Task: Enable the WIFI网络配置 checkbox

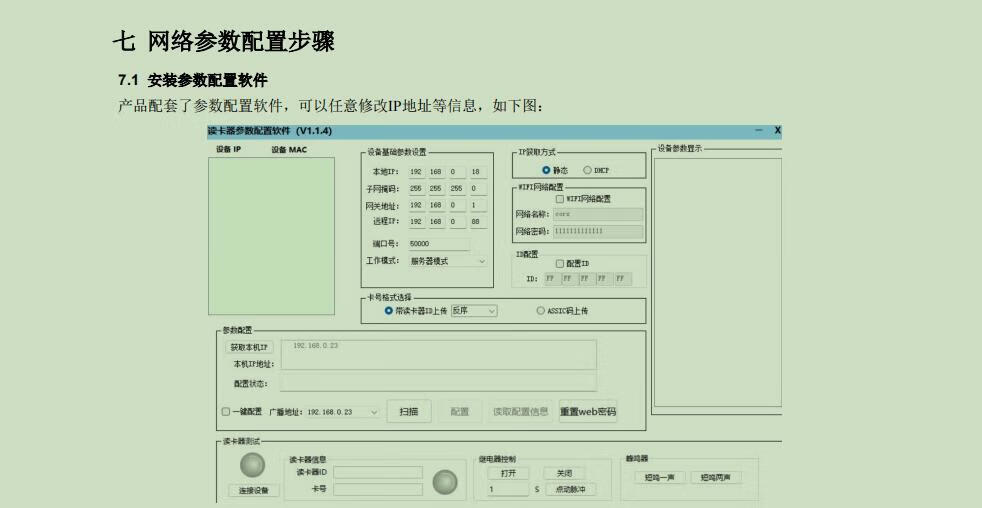Action: [559, 198]
